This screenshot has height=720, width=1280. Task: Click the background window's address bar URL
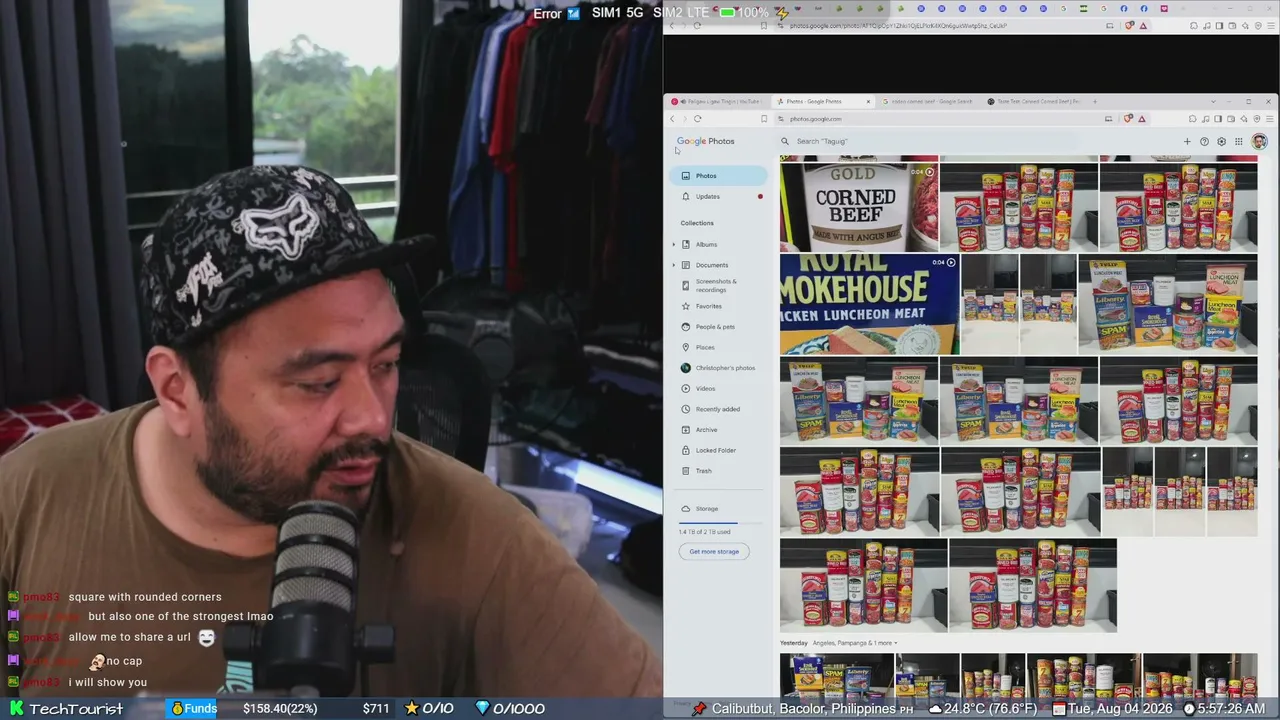coord(898,26)
